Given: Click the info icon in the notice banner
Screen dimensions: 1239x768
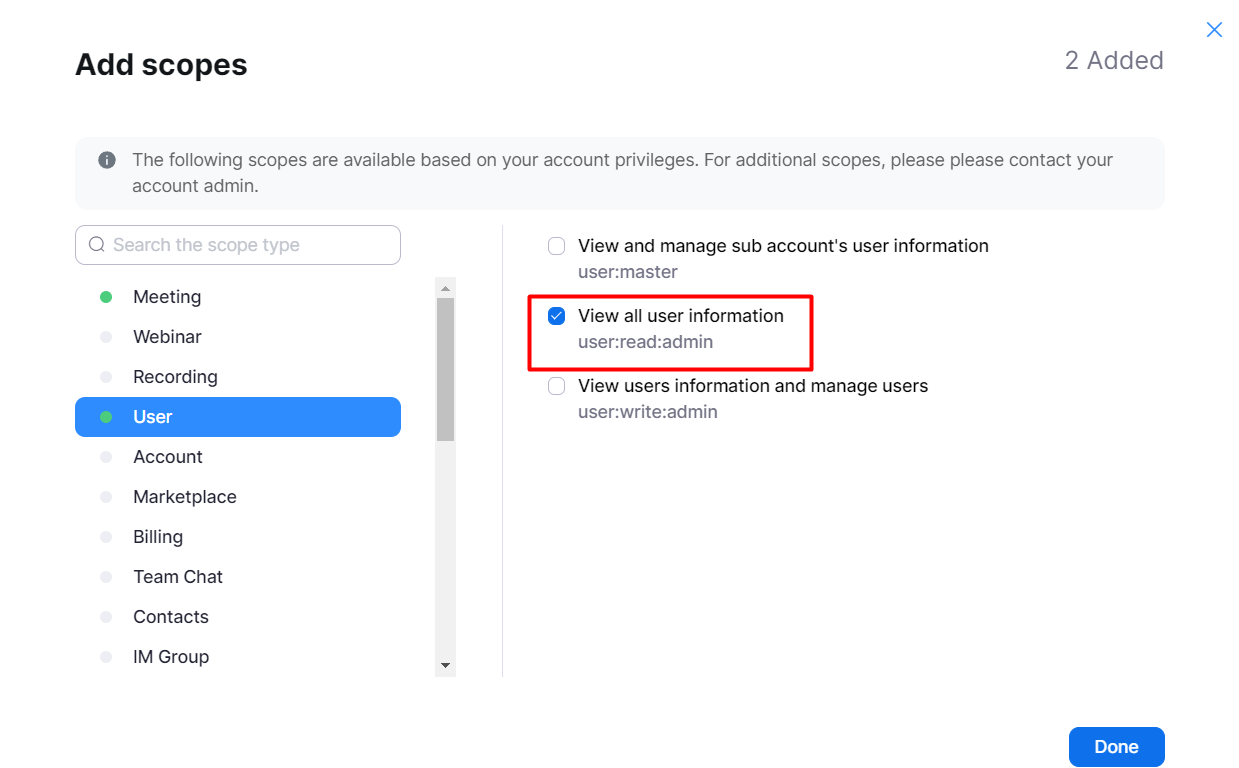Looking at the screenshot, I should pos(107,160).
